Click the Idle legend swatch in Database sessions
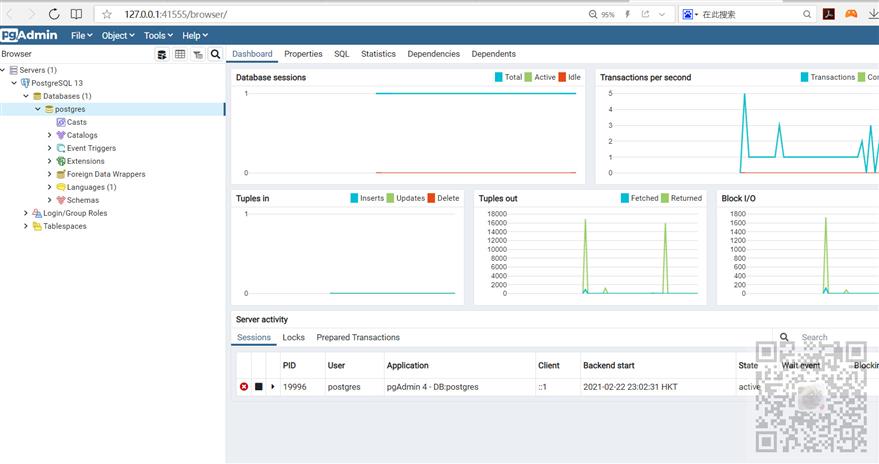879x464 pixels. pos(562,77)
